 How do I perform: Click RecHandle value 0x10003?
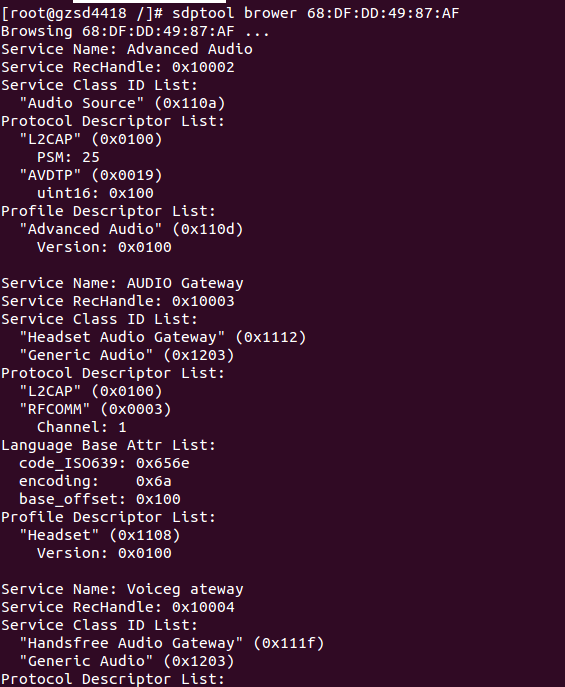(x=203, y=301)
